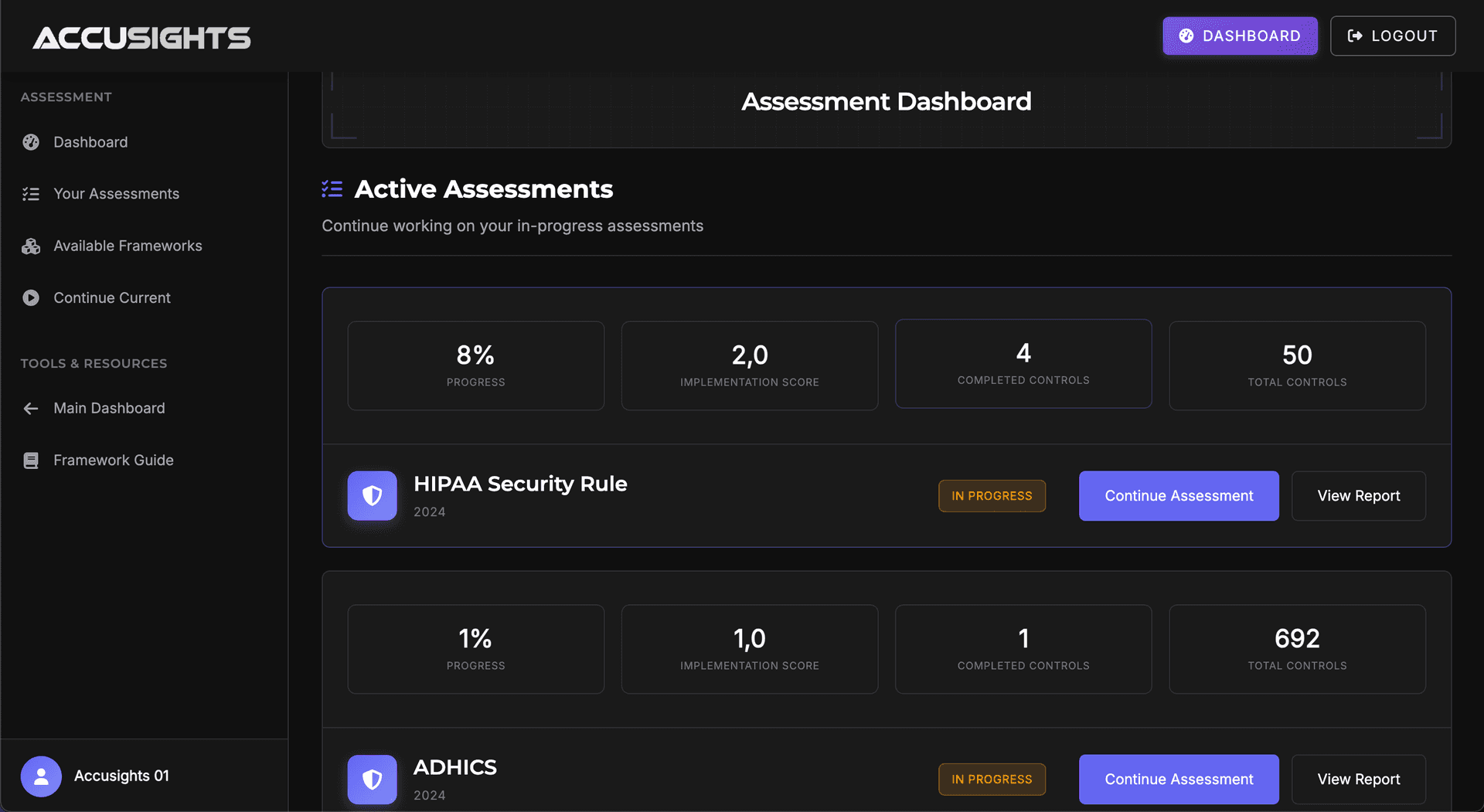Click the back arrow beside Main Dashboard

[31, 408]
